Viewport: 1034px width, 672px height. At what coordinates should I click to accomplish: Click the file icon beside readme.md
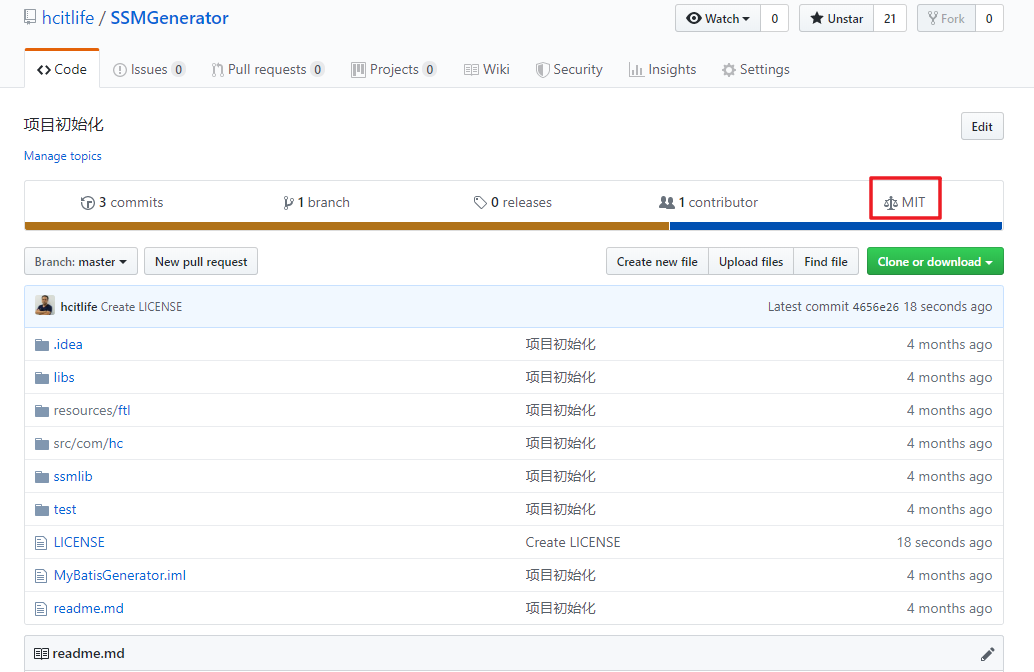[x=41, y=609]
